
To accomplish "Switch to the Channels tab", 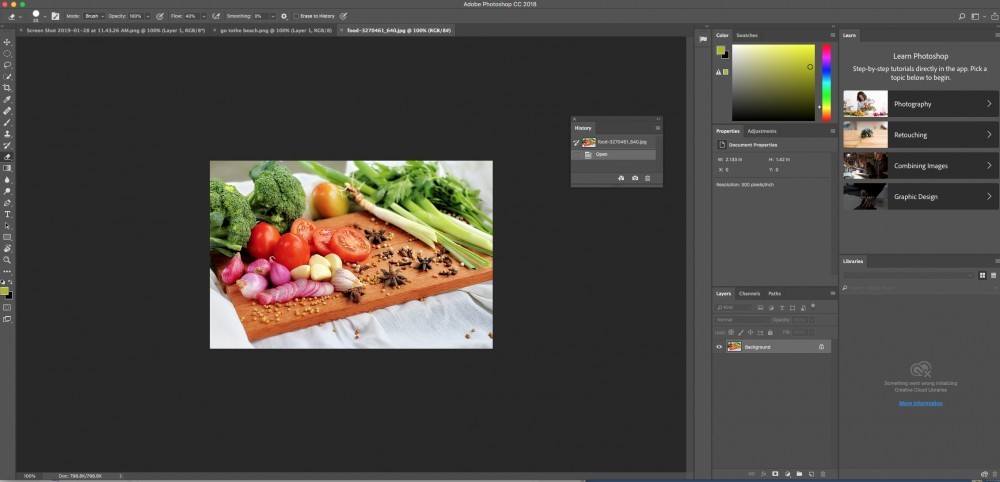I will click(x=749, y=293).
